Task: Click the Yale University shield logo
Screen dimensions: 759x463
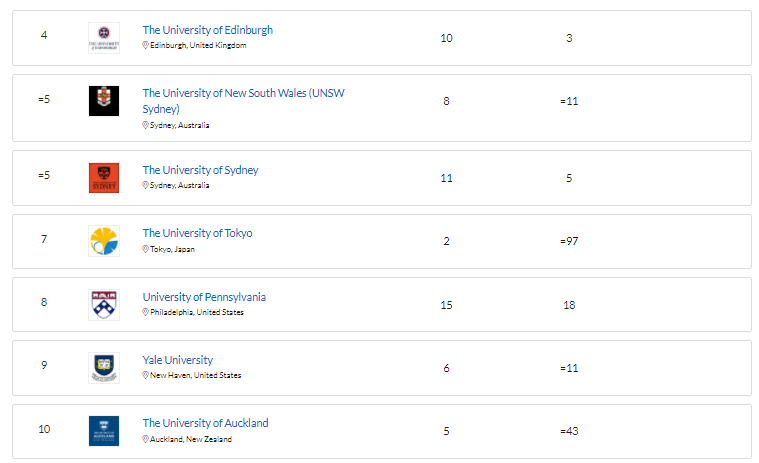Action: [x=104, y=368]
